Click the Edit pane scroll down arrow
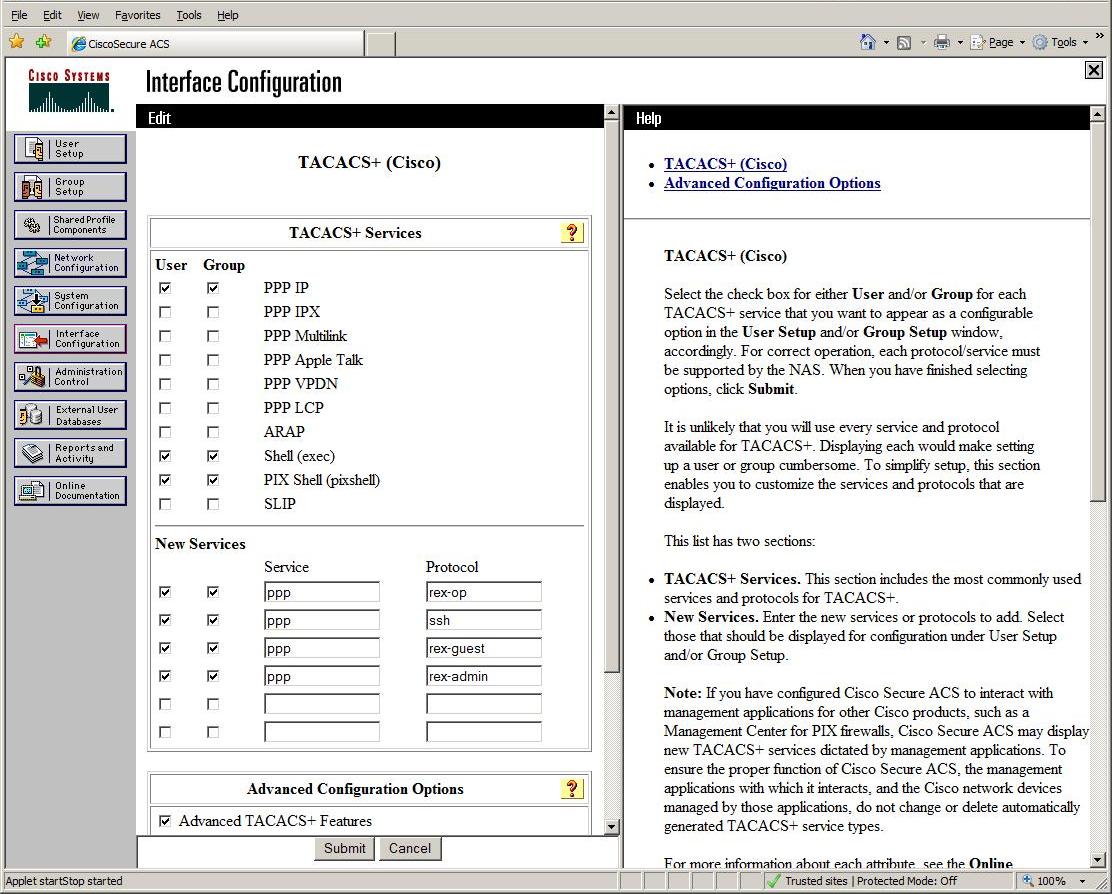 click(612, 826)
